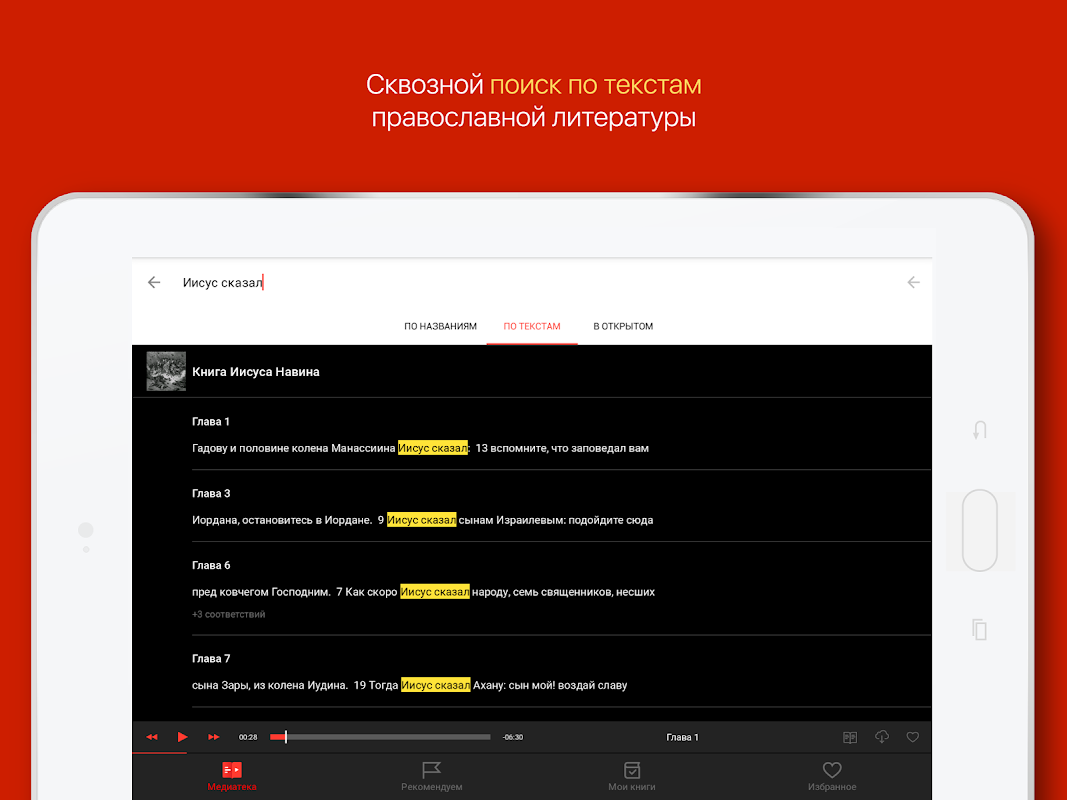This screenshot has height=800, width=1067.
Task: Open result 'Гадову и половине колена Манассиина'
Action: 421,448
